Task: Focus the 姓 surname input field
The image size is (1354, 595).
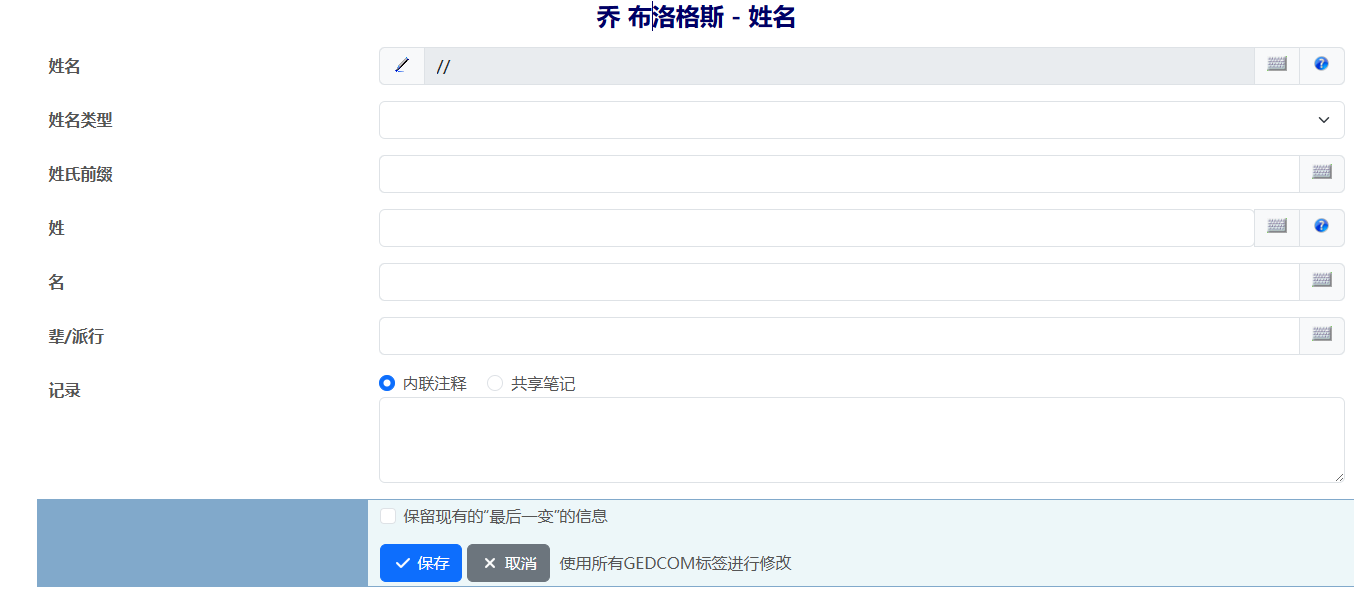Action: (x=817, y=228)
